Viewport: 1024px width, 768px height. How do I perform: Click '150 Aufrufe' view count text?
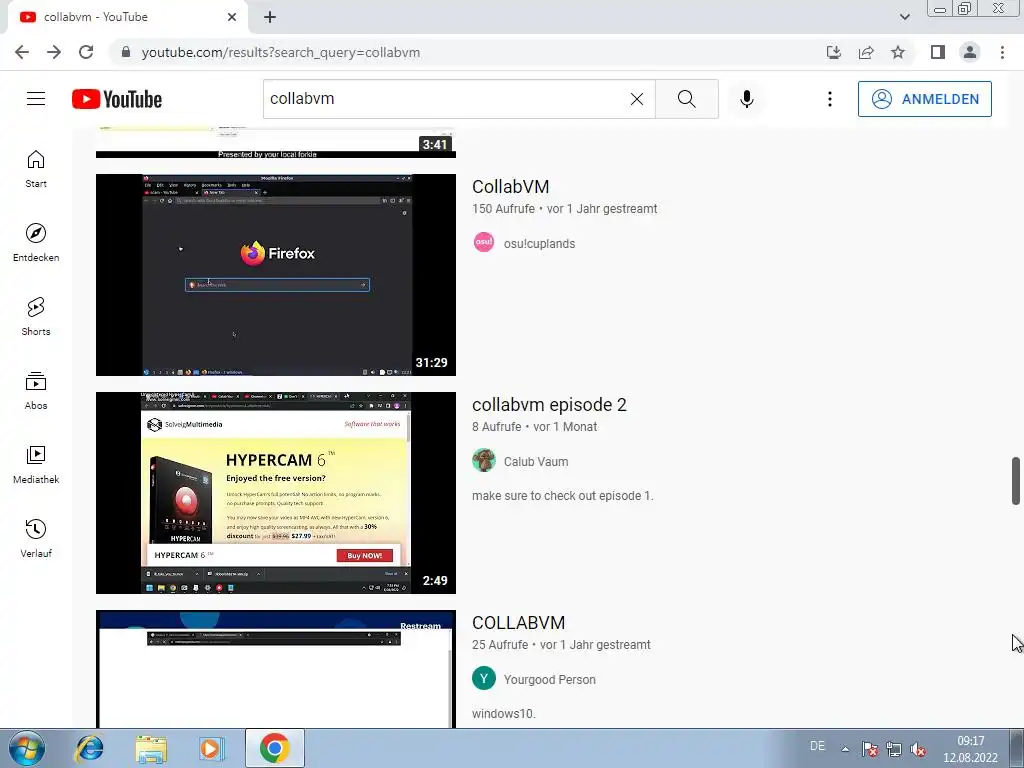(504, 209)
